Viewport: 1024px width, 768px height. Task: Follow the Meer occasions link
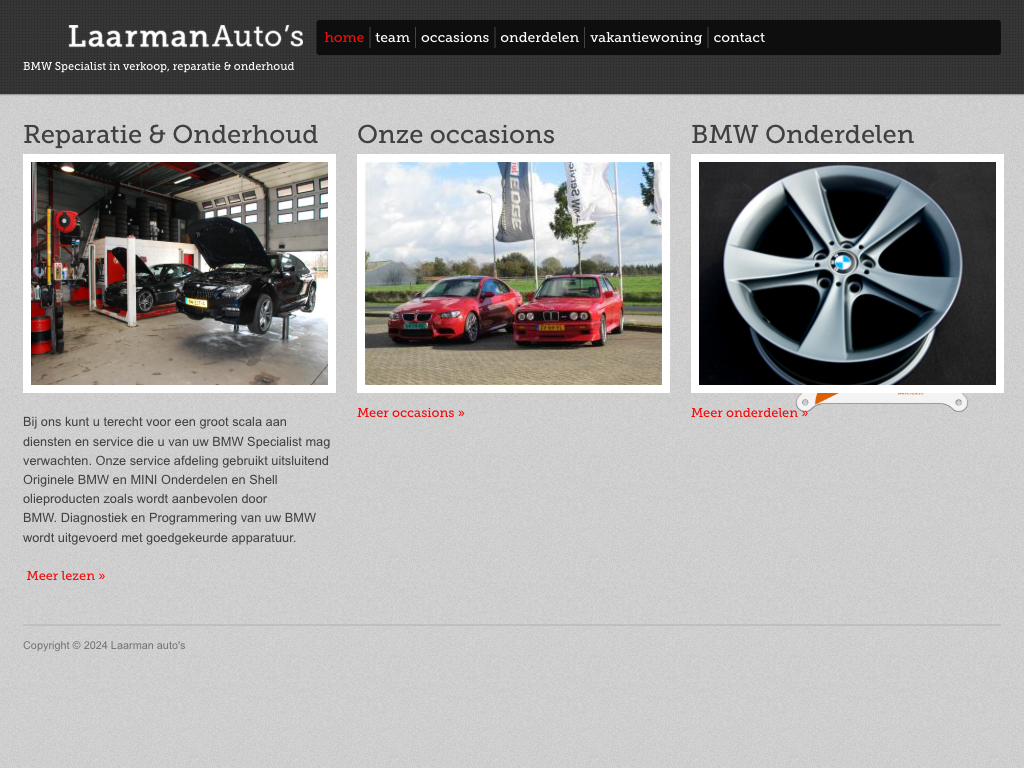[x=410, y=413]
